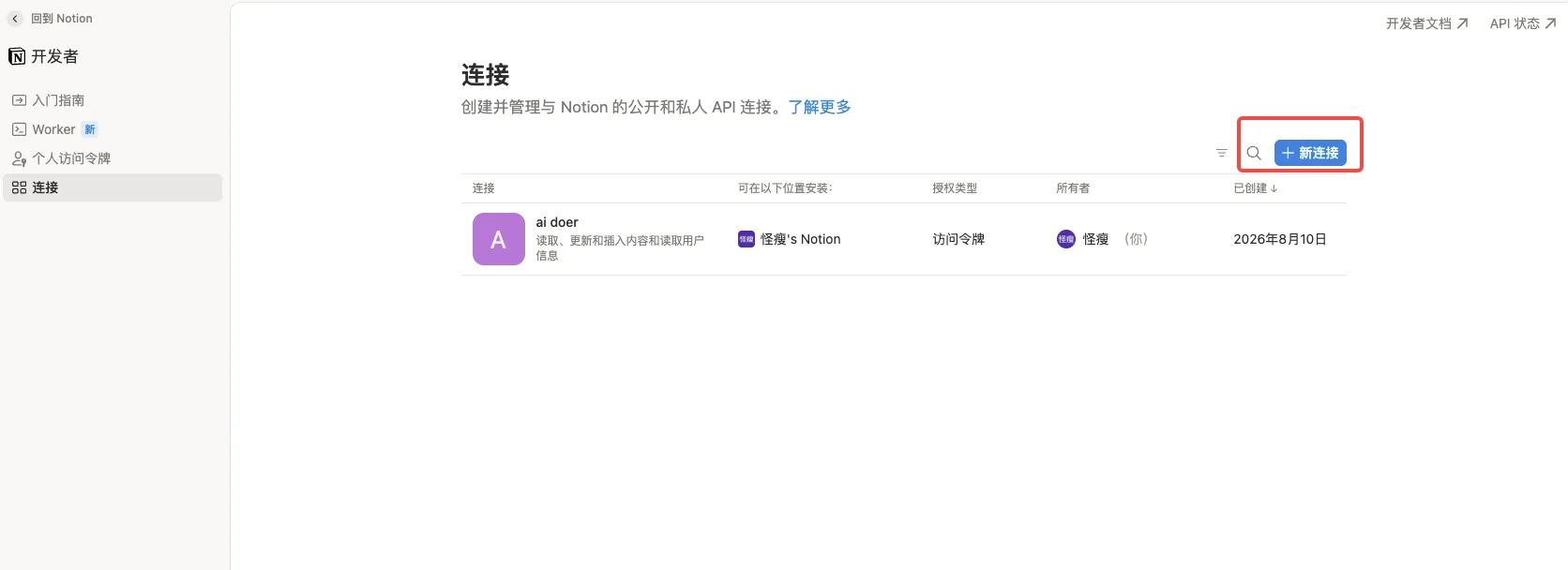
Task: Click the Notion logo beside 开发者
Action: tap(17, 56)
